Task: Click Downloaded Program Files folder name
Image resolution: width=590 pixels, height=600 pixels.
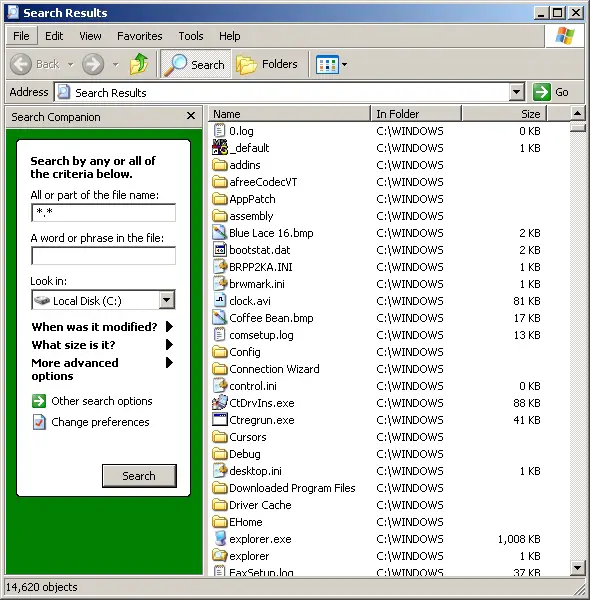Action: click(x=292, y=488)
